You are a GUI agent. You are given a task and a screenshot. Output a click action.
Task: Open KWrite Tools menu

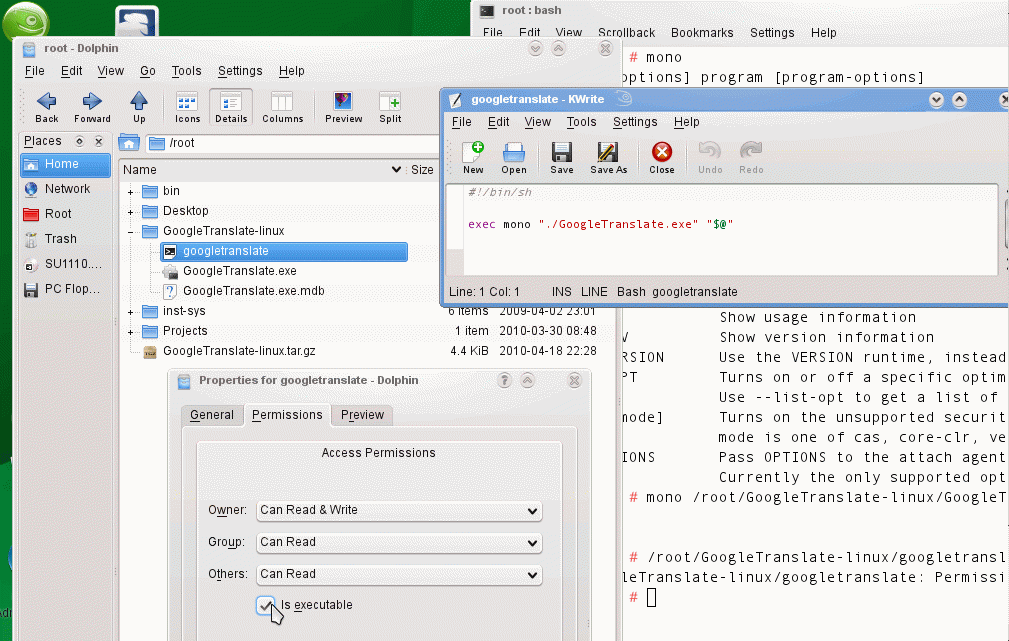click(x=581, y=122)
